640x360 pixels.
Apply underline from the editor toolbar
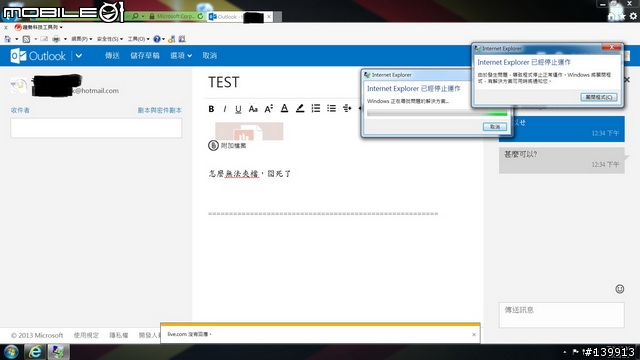coord(238,109)
